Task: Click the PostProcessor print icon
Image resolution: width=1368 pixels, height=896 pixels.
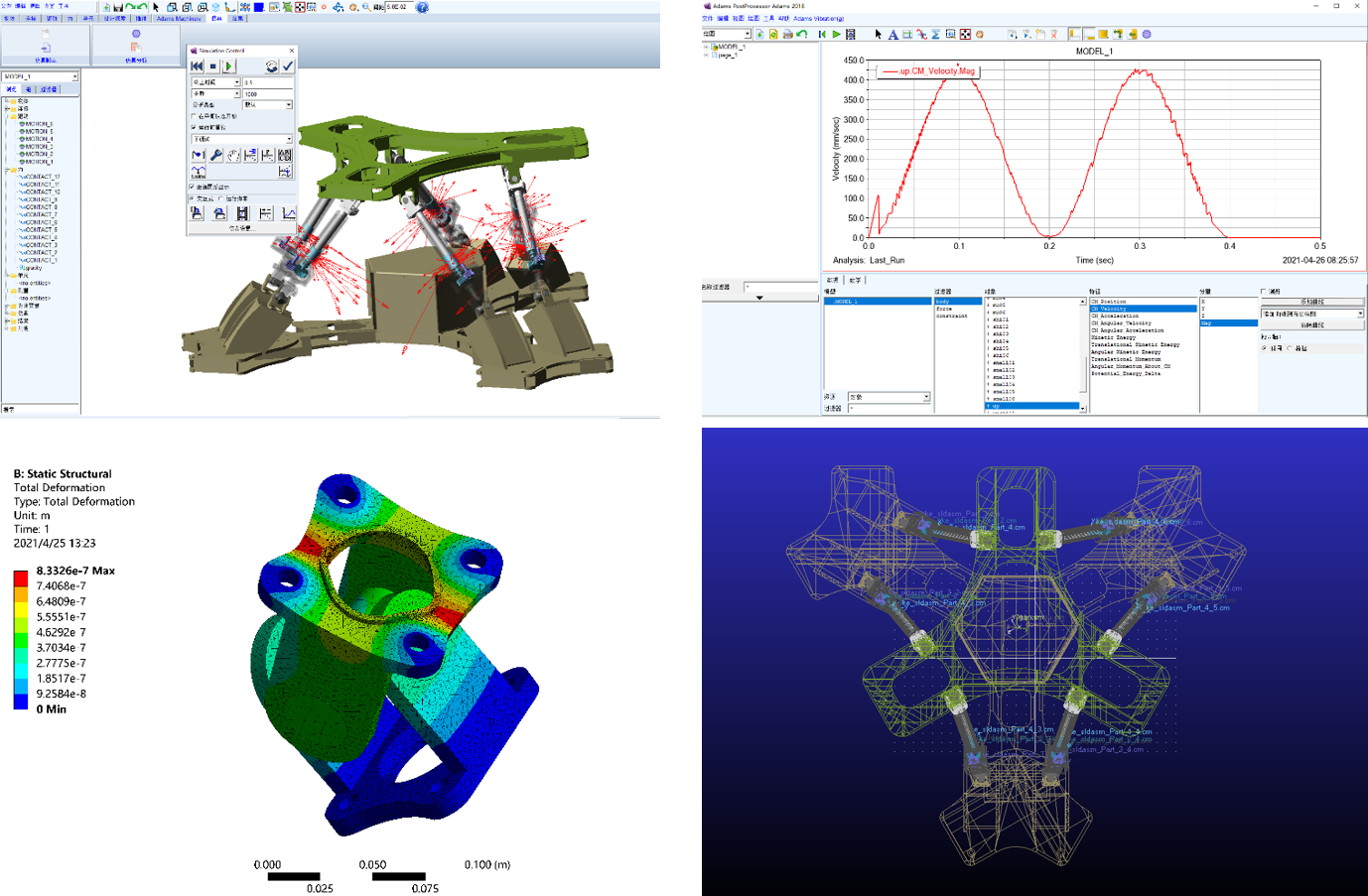Action: (x=787, y=34)
